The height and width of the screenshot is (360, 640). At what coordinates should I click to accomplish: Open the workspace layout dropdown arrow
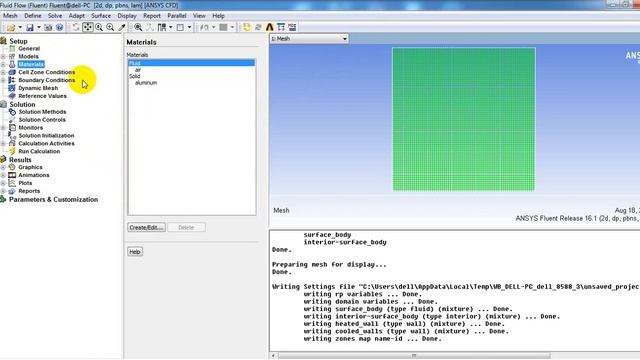171,27
